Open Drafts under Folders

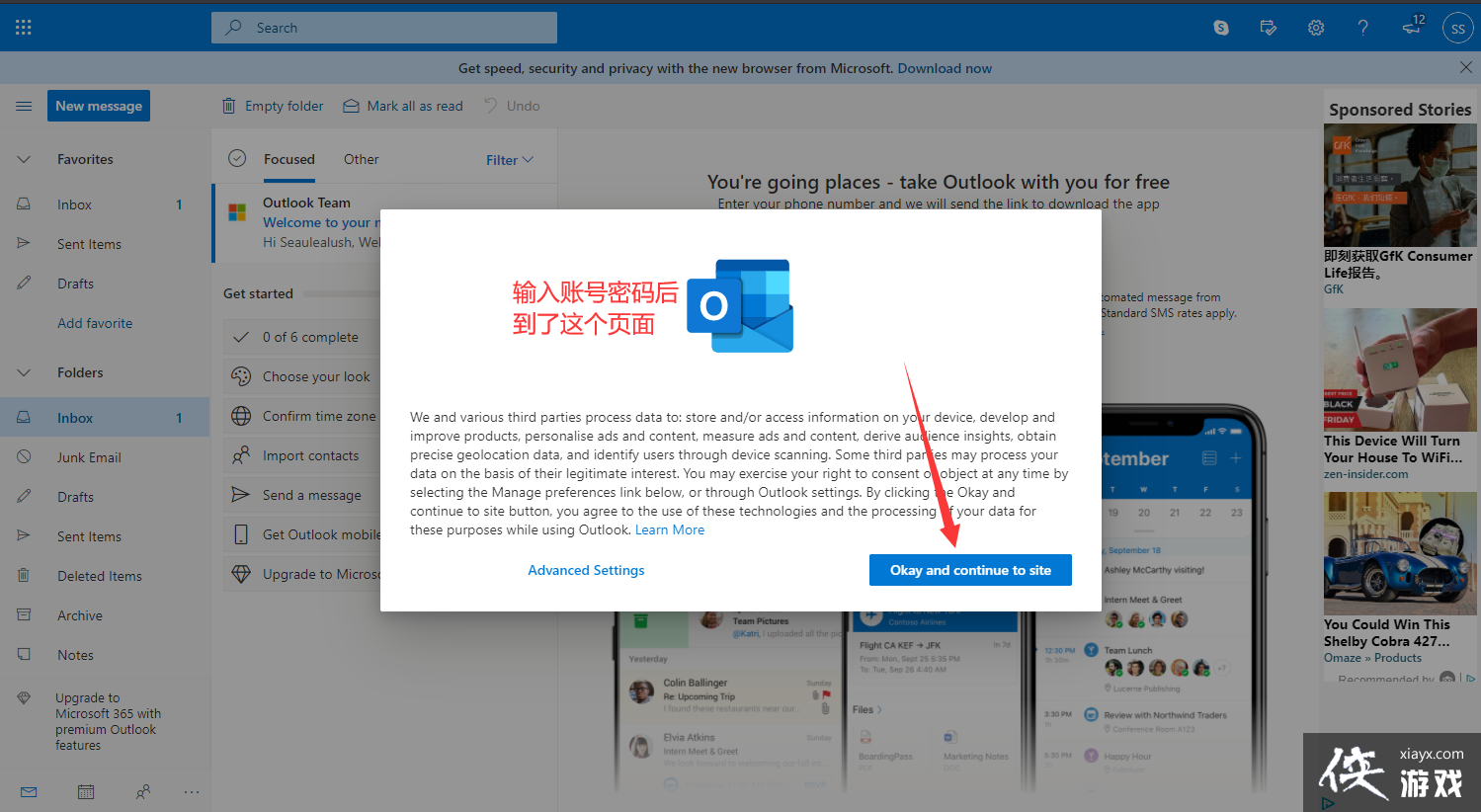coord(105,497)
